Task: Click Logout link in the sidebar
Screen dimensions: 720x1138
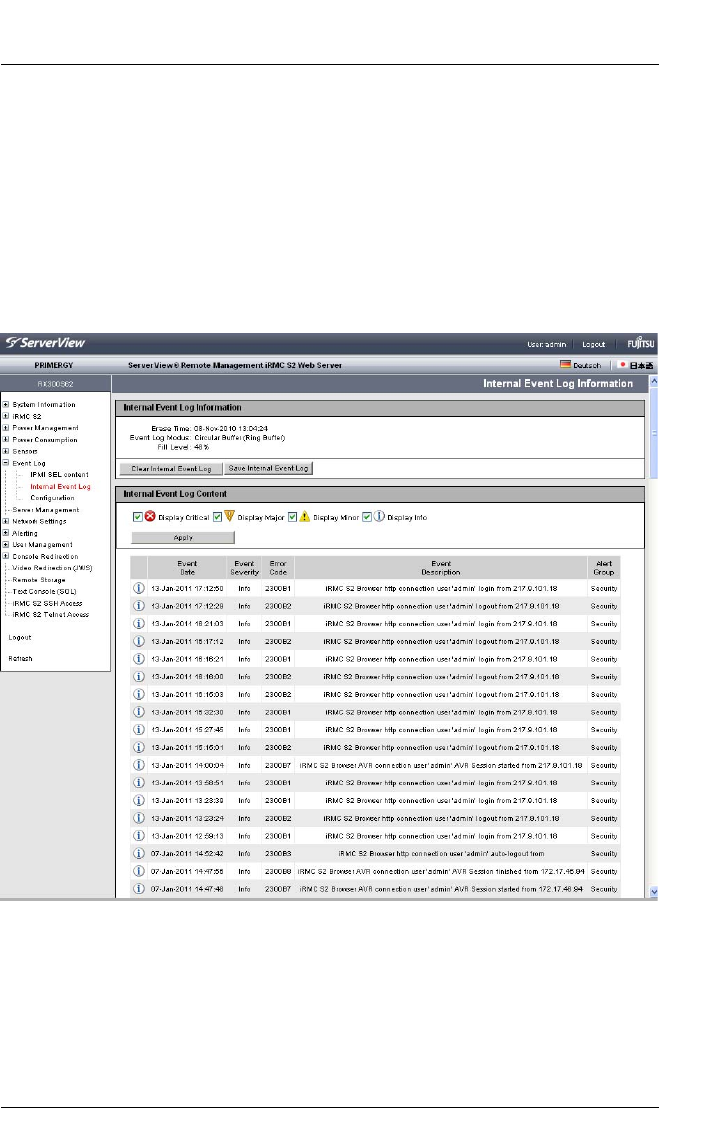Action: pyautogui.click(x=20, y=637)
